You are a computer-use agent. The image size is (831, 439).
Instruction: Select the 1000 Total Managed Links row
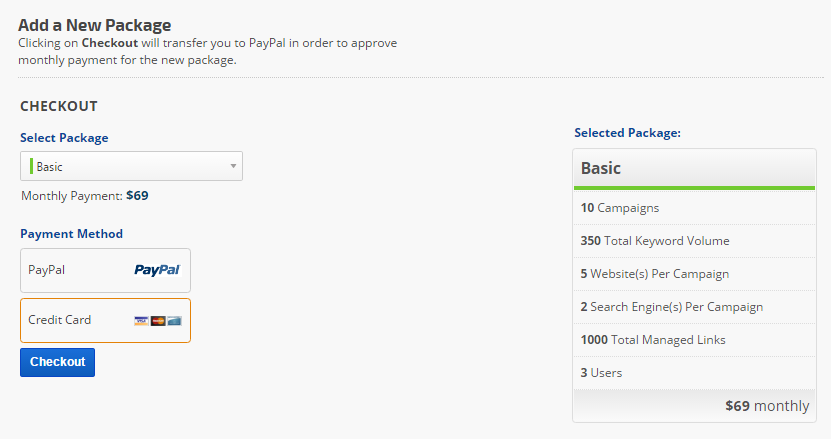[x=694, y=340]
